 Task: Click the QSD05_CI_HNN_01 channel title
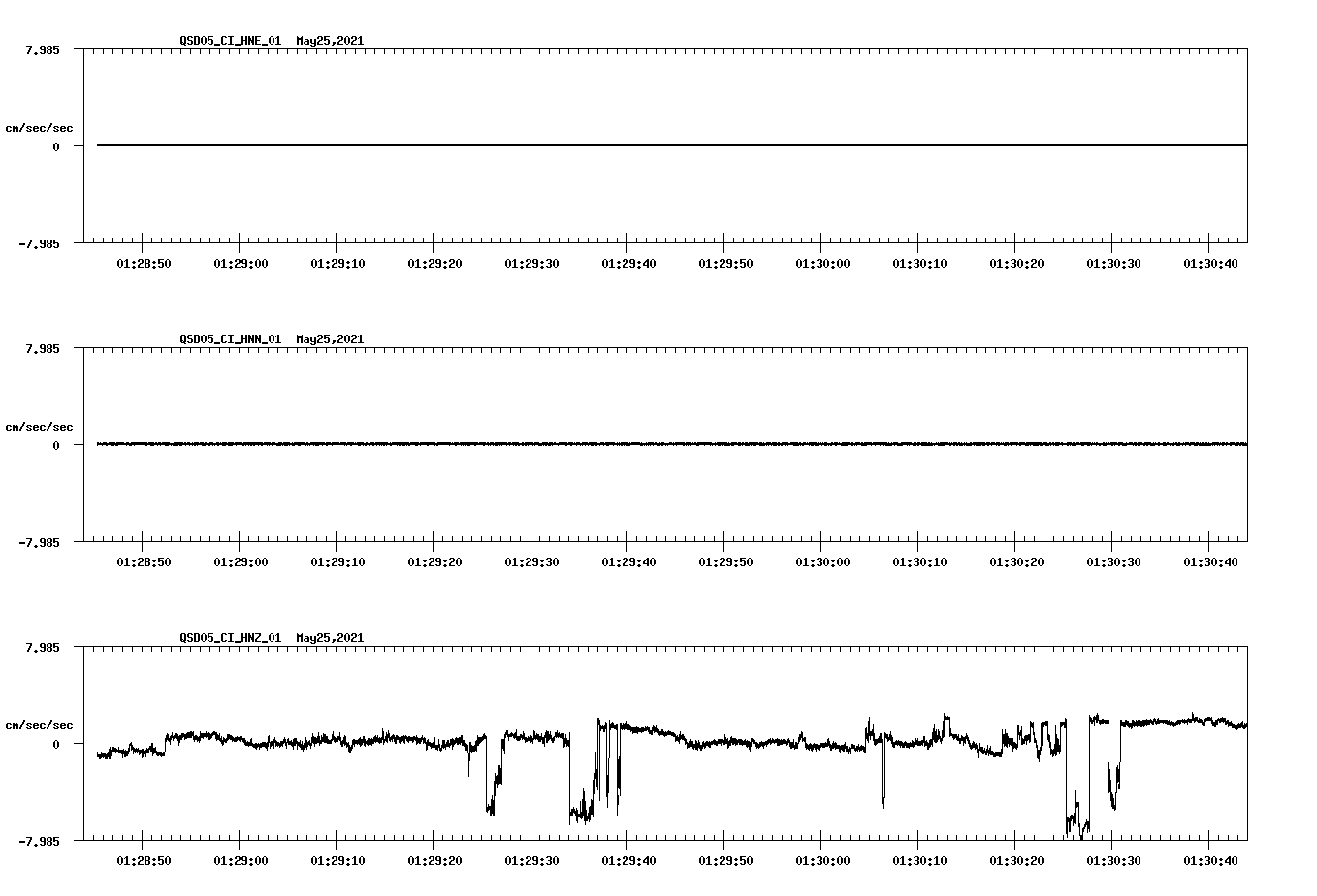(232, 339)
